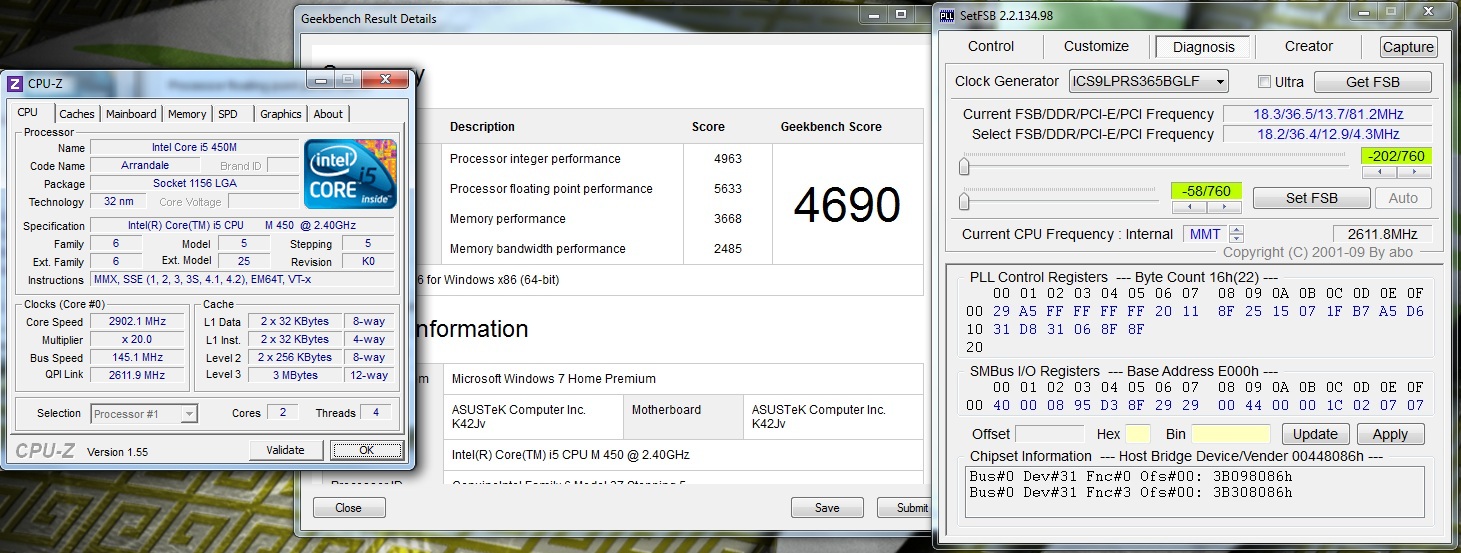Screen dimensions: 1461x553
Task: Select the Diagnosis tab in SetFSB
Action: [1204, 47]
